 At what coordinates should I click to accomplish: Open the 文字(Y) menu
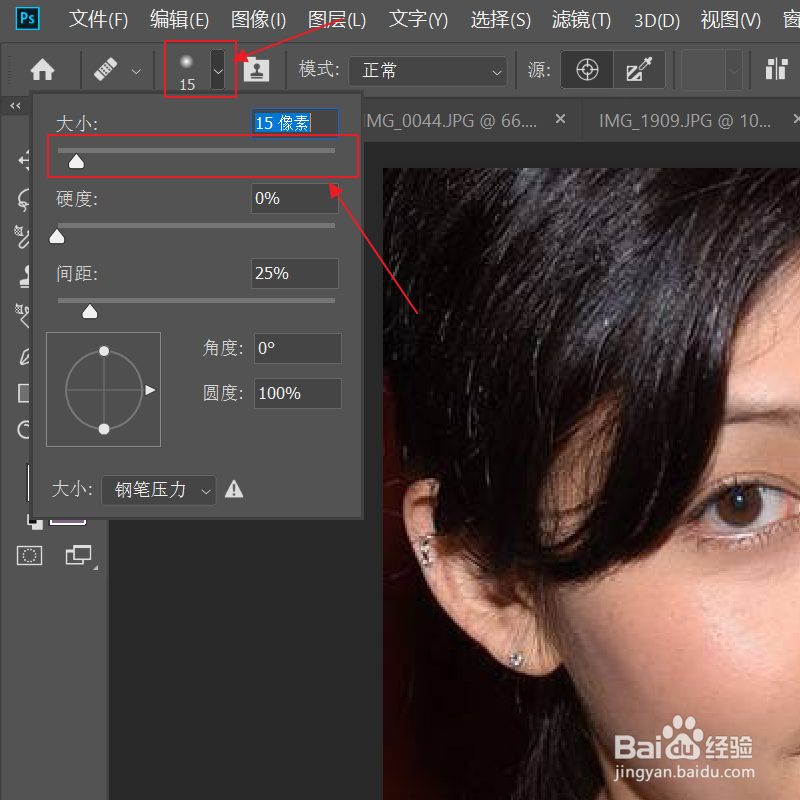pos(418,20)
